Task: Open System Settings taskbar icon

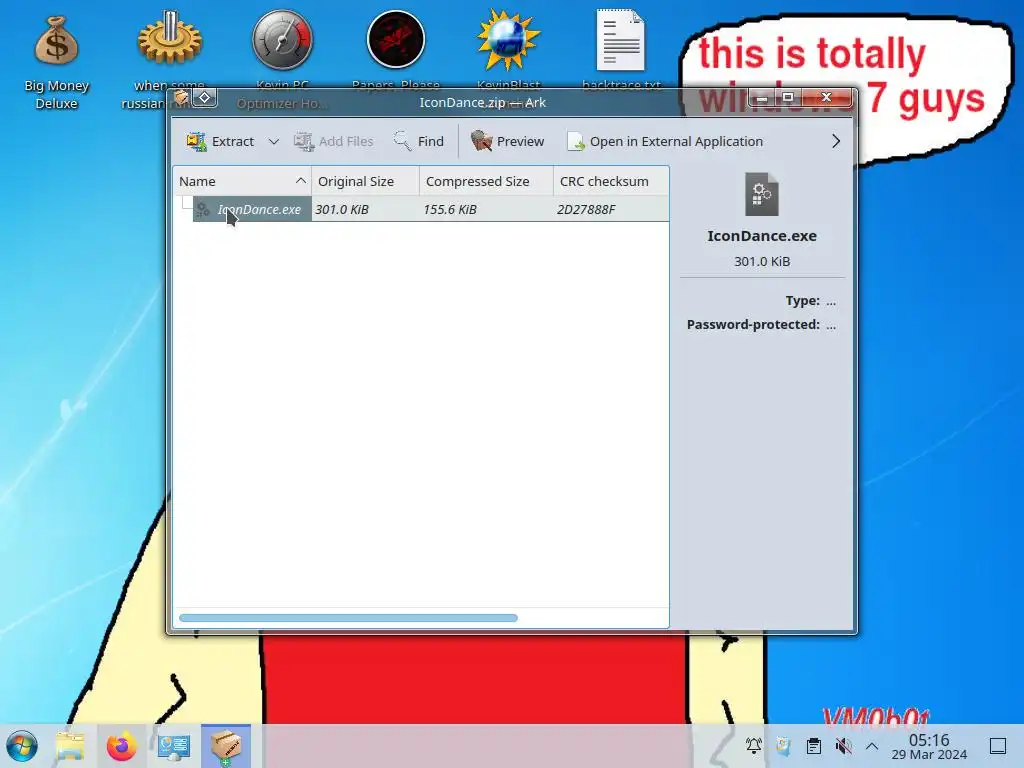Action: click(173, 746)
